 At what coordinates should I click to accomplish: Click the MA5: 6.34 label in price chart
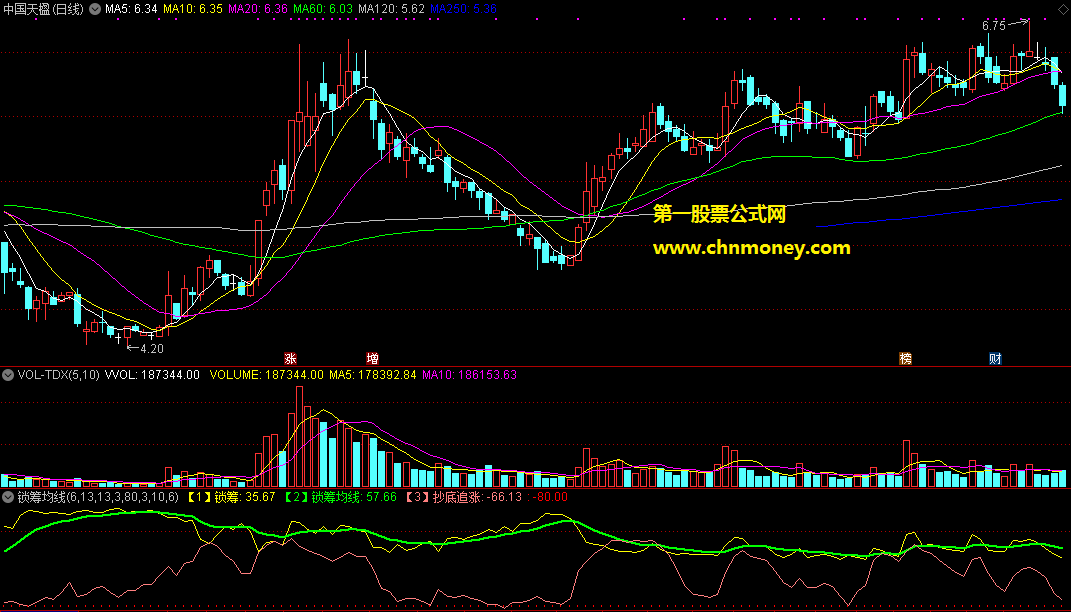pos(131,9)
